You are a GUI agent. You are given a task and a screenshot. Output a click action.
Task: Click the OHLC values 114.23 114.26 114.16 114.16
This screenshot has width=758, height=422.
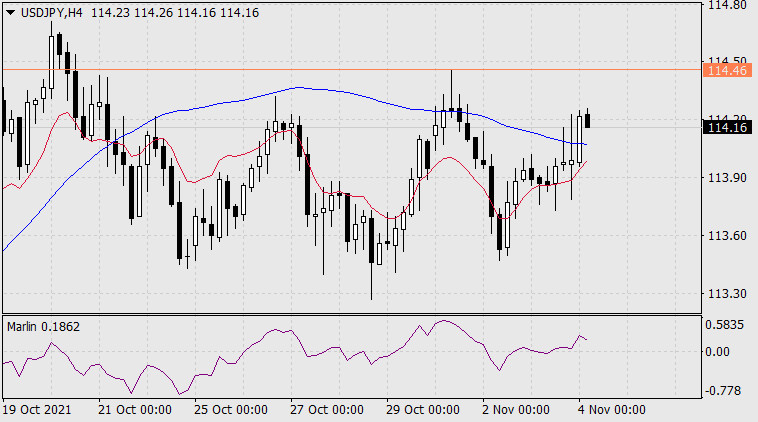175,13
